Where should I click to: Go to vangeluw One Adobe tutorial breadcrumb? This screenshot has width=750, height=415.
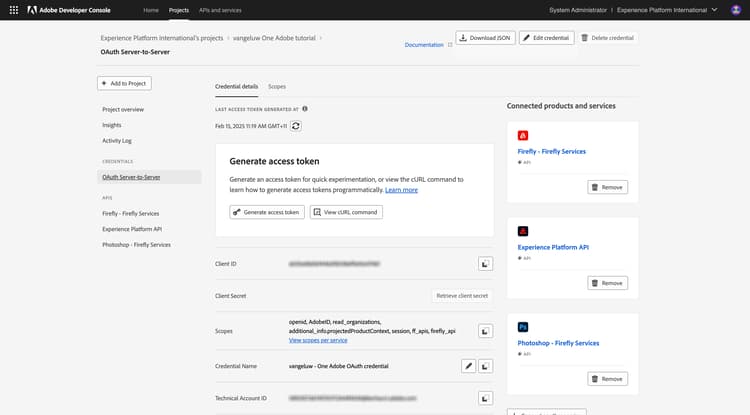pos(274,38)
